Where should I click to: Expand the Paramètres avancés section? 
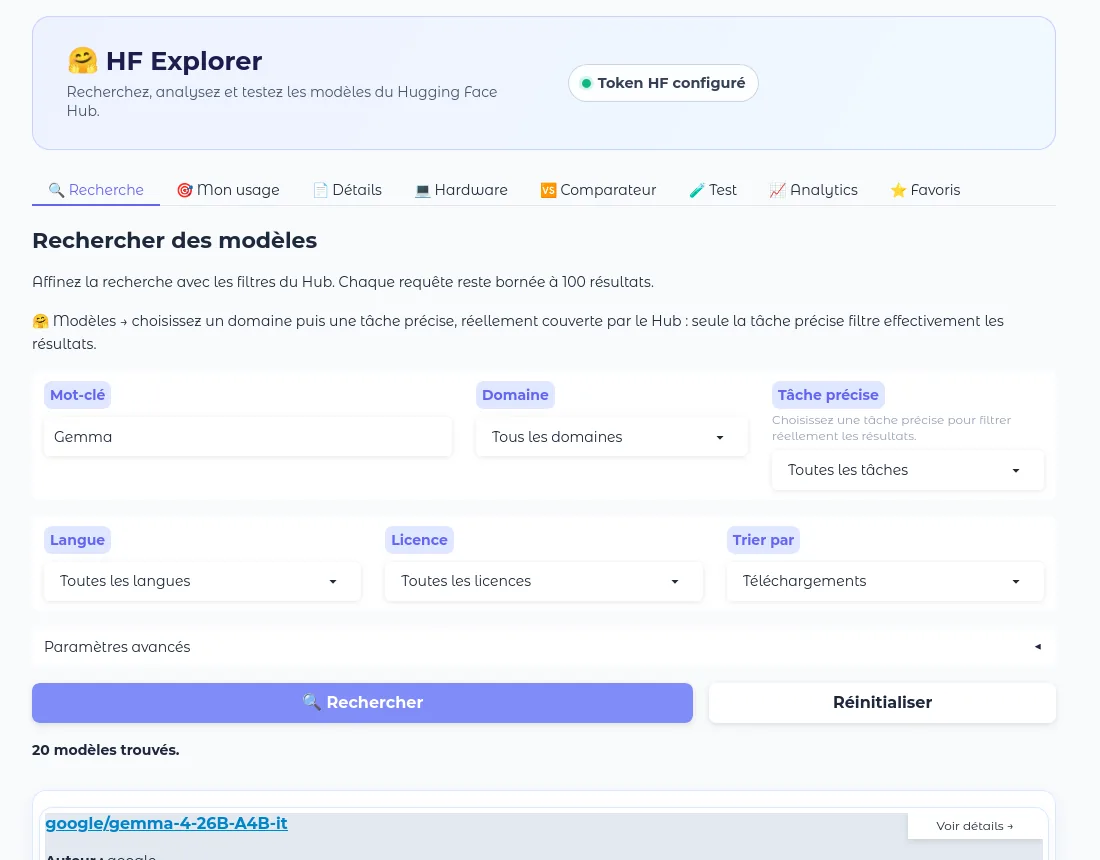543,647
